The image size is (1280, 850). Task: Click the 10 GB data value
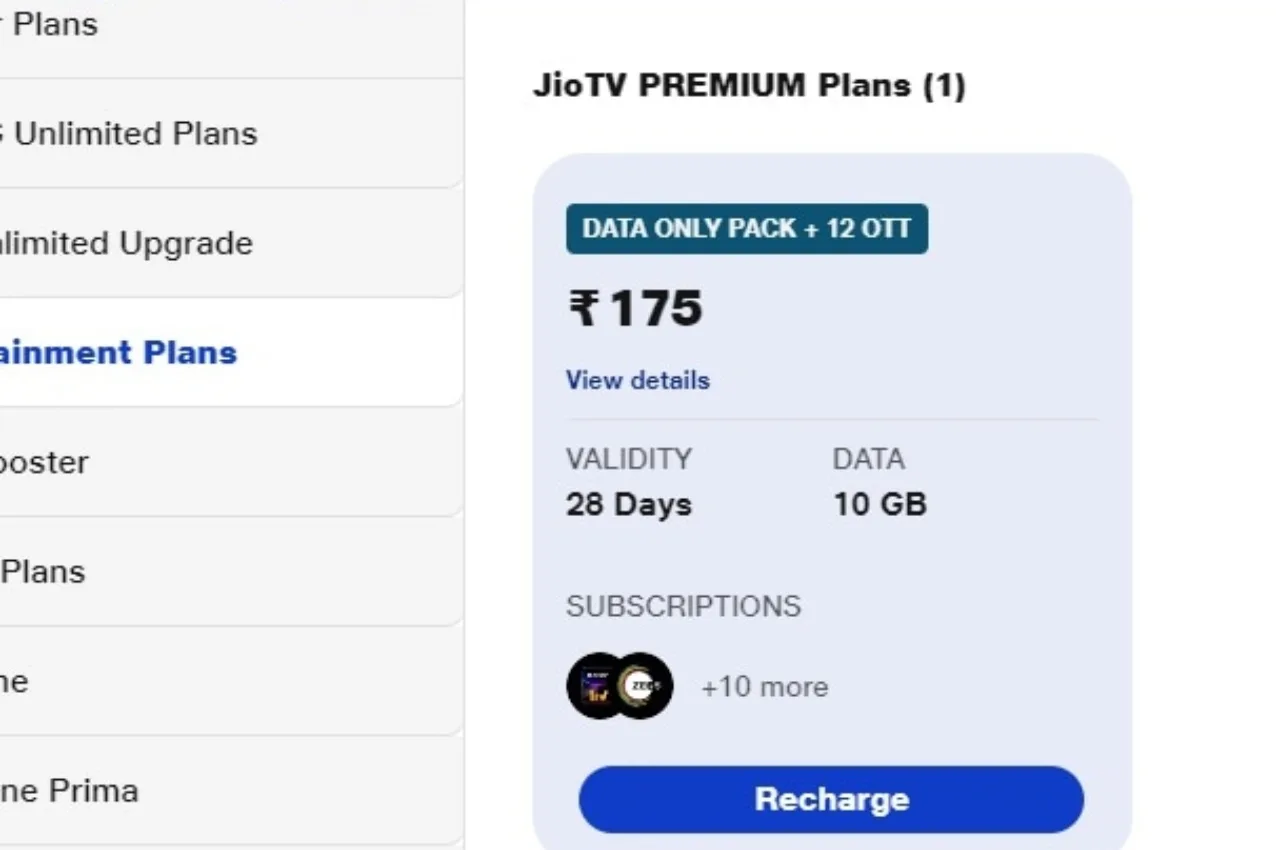(880, 504)
